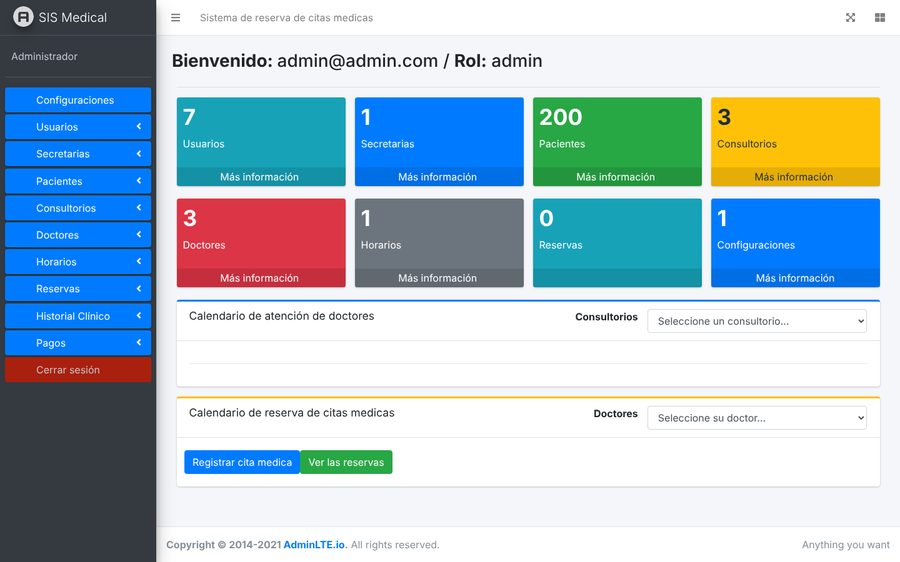Click the Registrar cita medica button
The image size is (900, 562).
(242, 462)
